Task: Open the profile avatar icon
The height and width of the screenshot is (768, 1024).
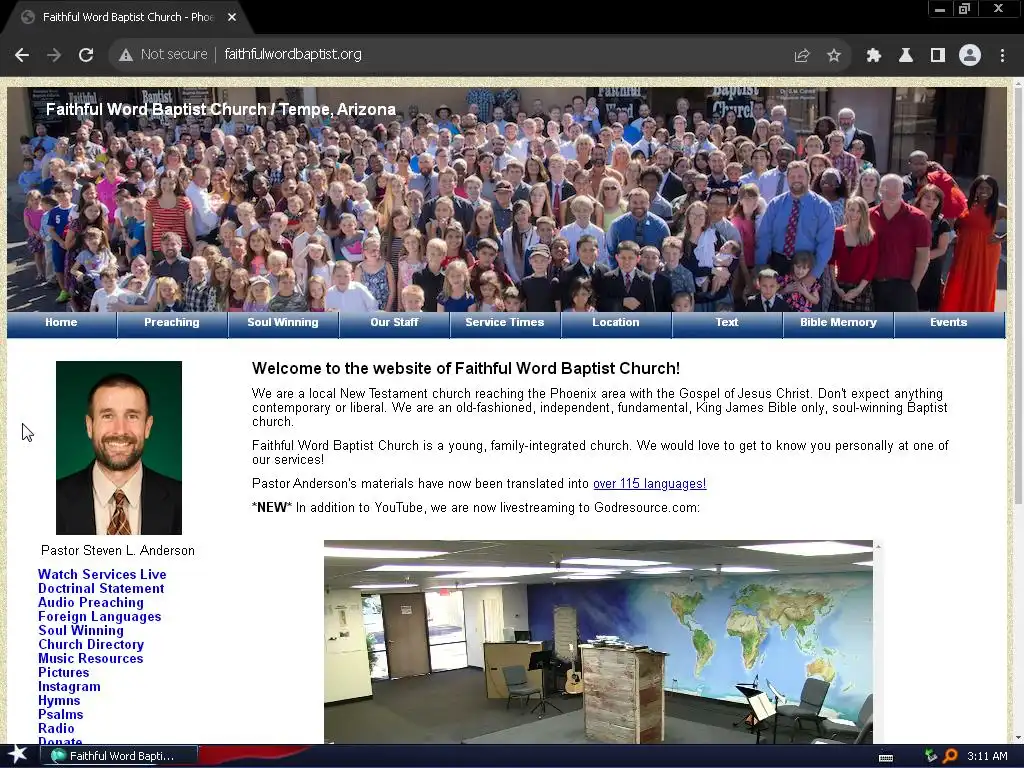Action: tap(970, 55)
